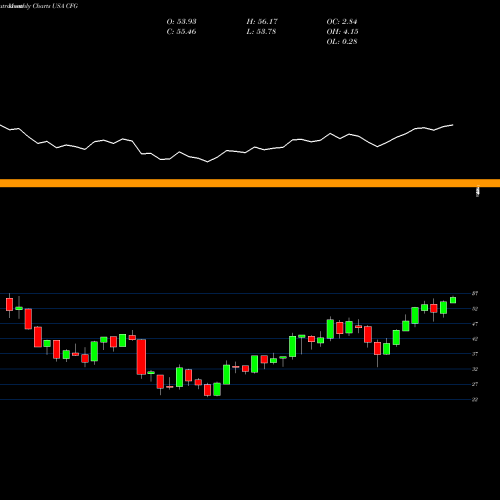The width and height of the screenshot is (500, 500).
Task: Click the open price value O: 53.93
Action: click(x=181, y=22)
